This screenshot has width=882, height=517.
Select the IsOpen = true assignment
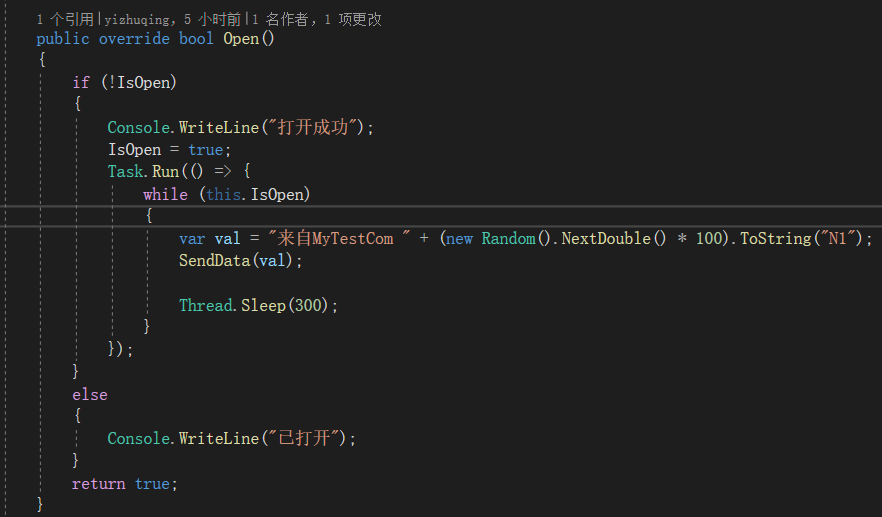coord(169,150)
